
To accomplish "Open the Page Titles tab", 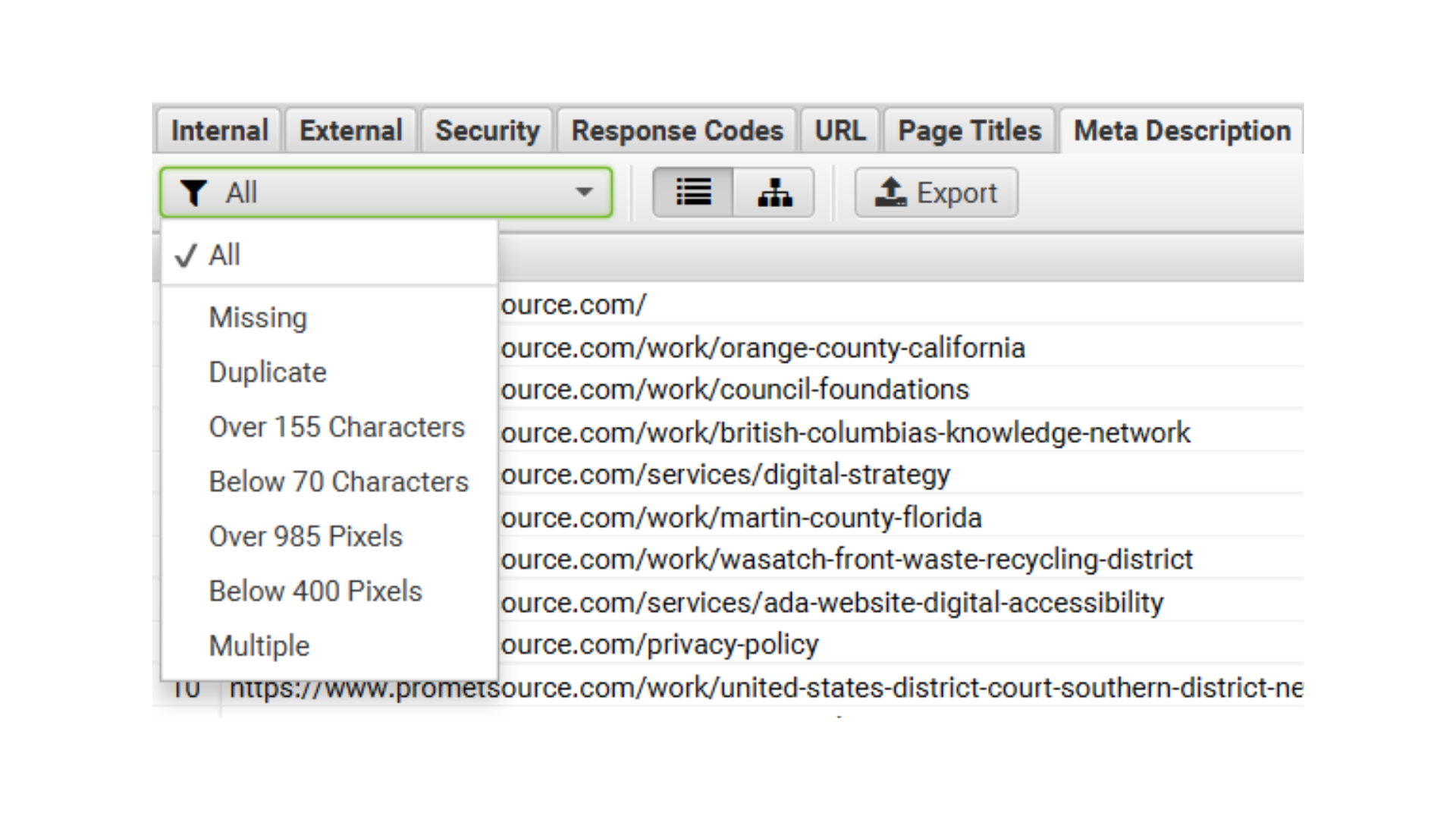I will click(x=969, y=130).
